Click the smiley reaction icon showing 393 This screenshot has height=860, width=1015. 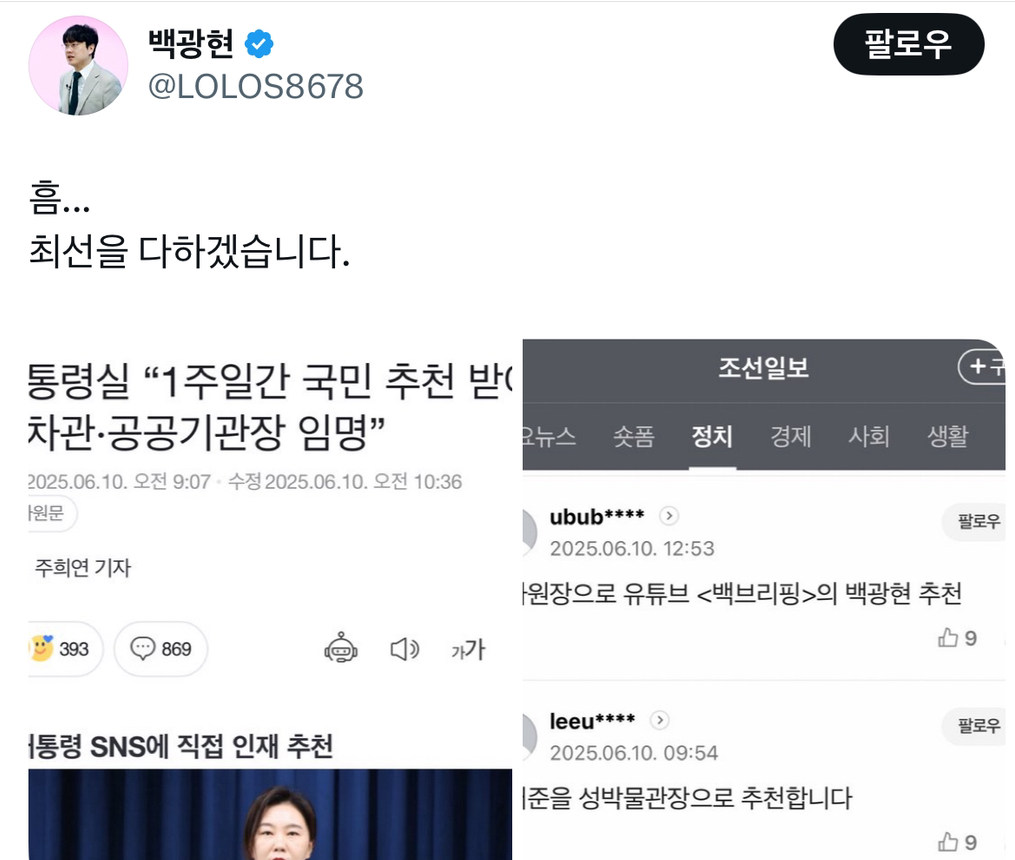(41, 648)
